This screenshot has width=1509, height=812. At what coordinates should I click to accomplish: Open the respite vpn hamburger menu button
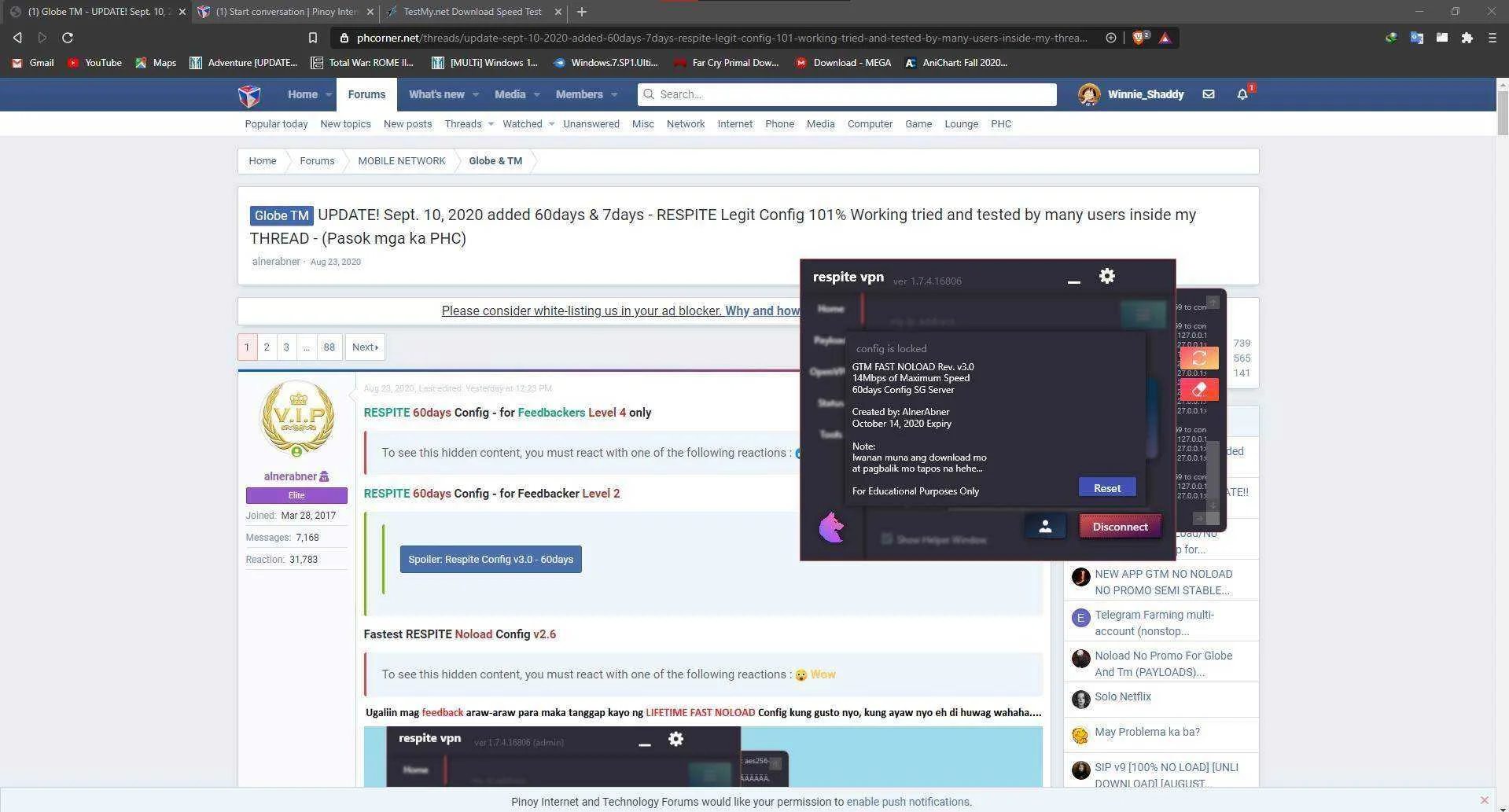(x=1143, y=314)
